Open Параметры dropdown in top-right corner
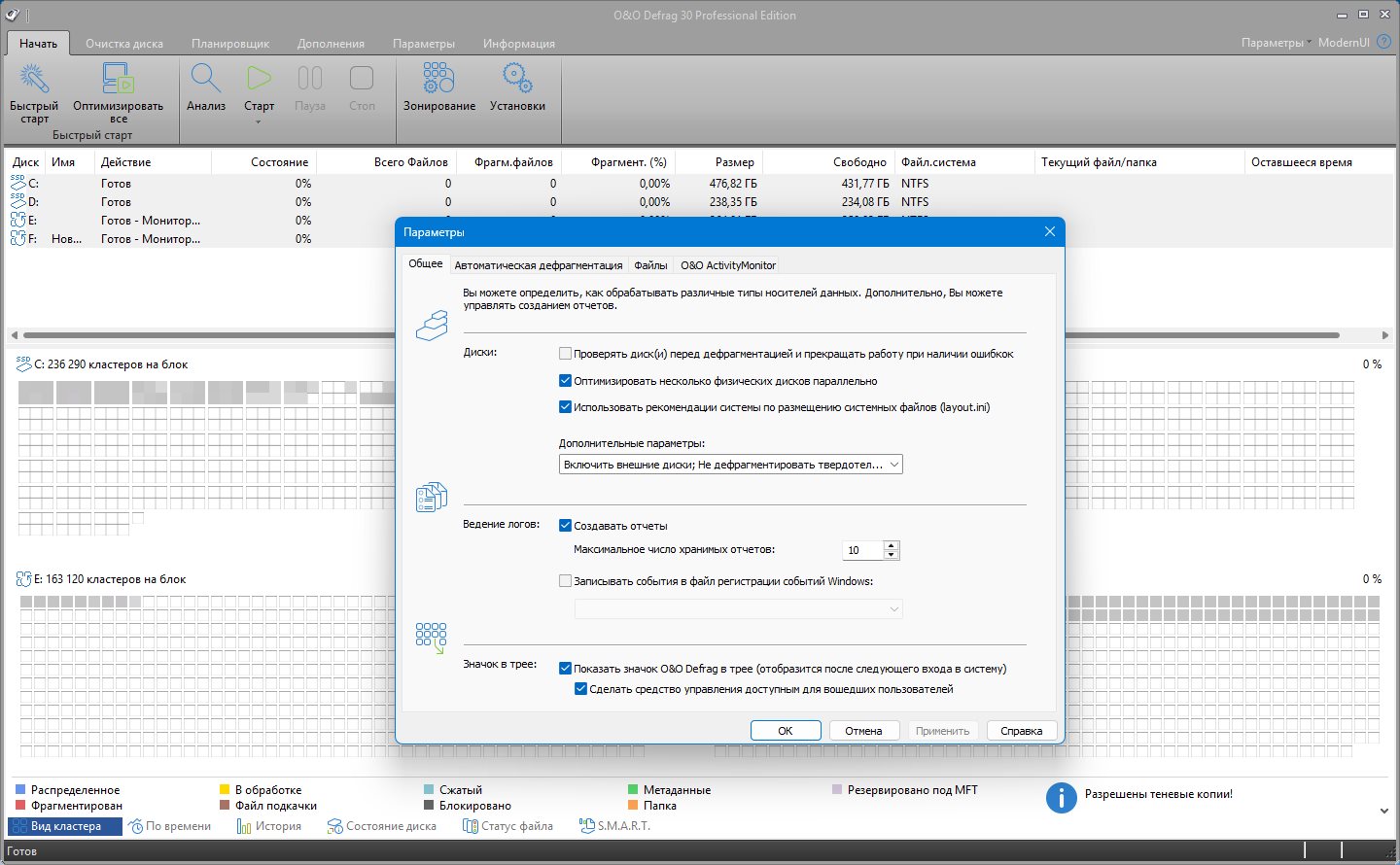Viewport: 1400px width, 865px height. (x=1276, y=43)
